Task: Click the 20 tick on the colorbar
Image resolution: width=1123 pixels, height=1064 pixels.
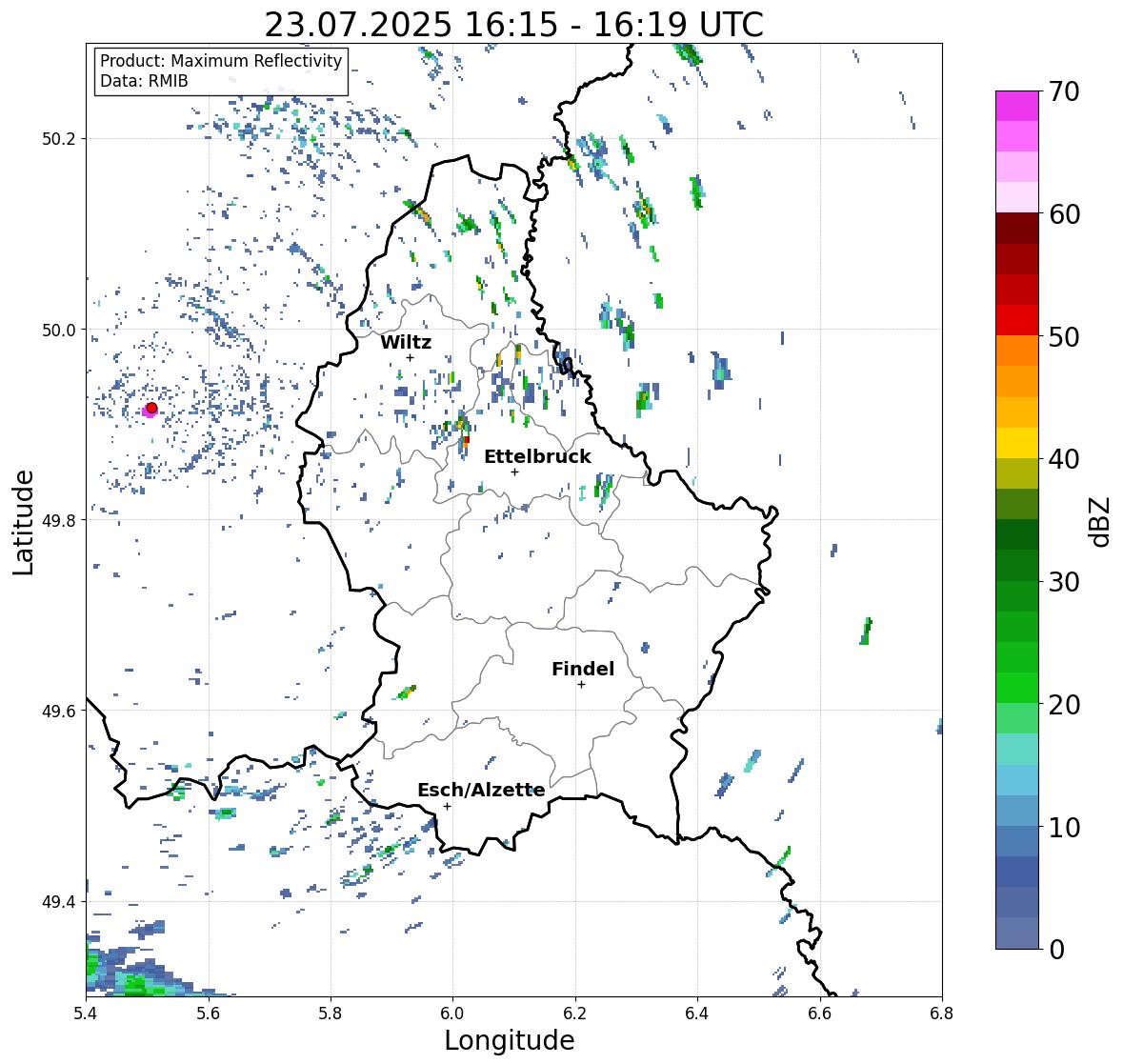Action: point(1064,704)
